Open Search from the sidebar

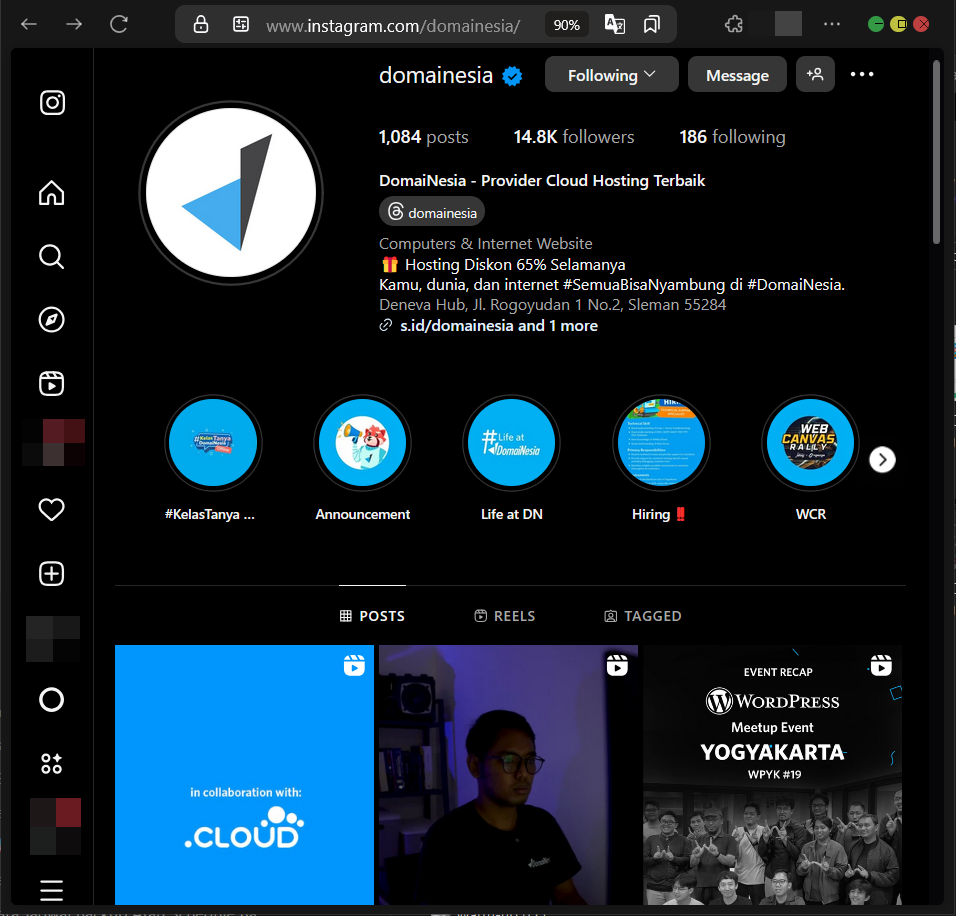[52, 257]
